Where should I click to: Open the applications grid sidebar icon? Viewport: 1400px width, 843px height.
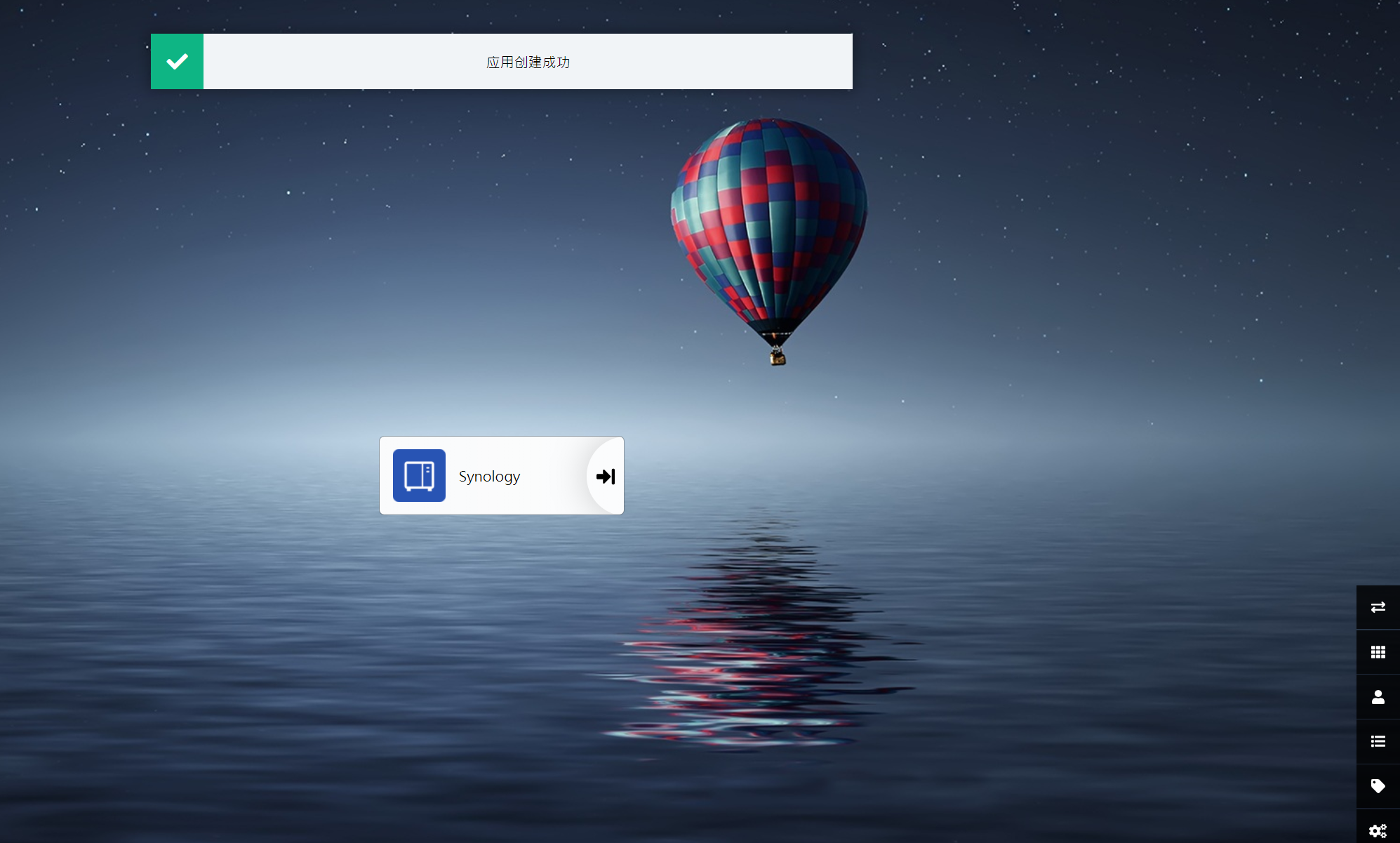point(1378,652)
